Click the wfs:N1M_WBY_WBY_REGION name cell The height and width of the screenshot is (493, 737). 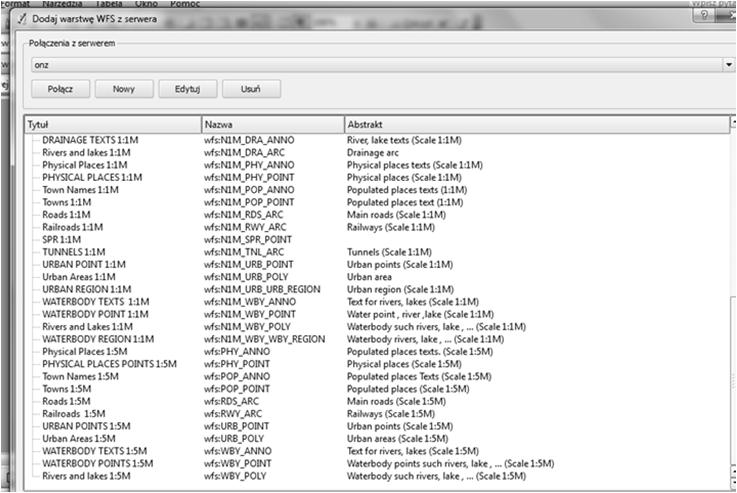(x=265, y=339)
